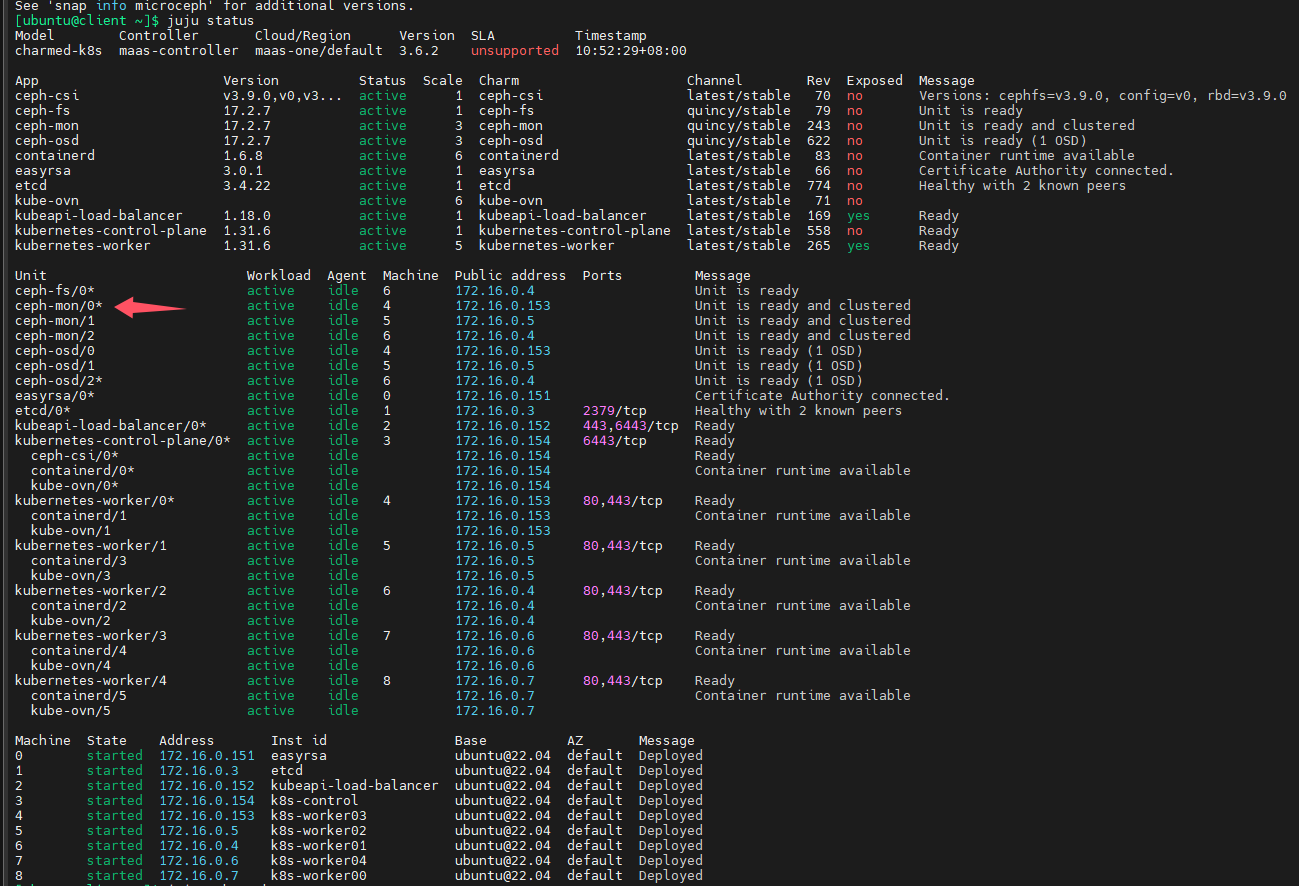Select the etcd version '3.4.22'
Image resolution: width=1299 pixels, height=886 pixels.
point(247,186)
